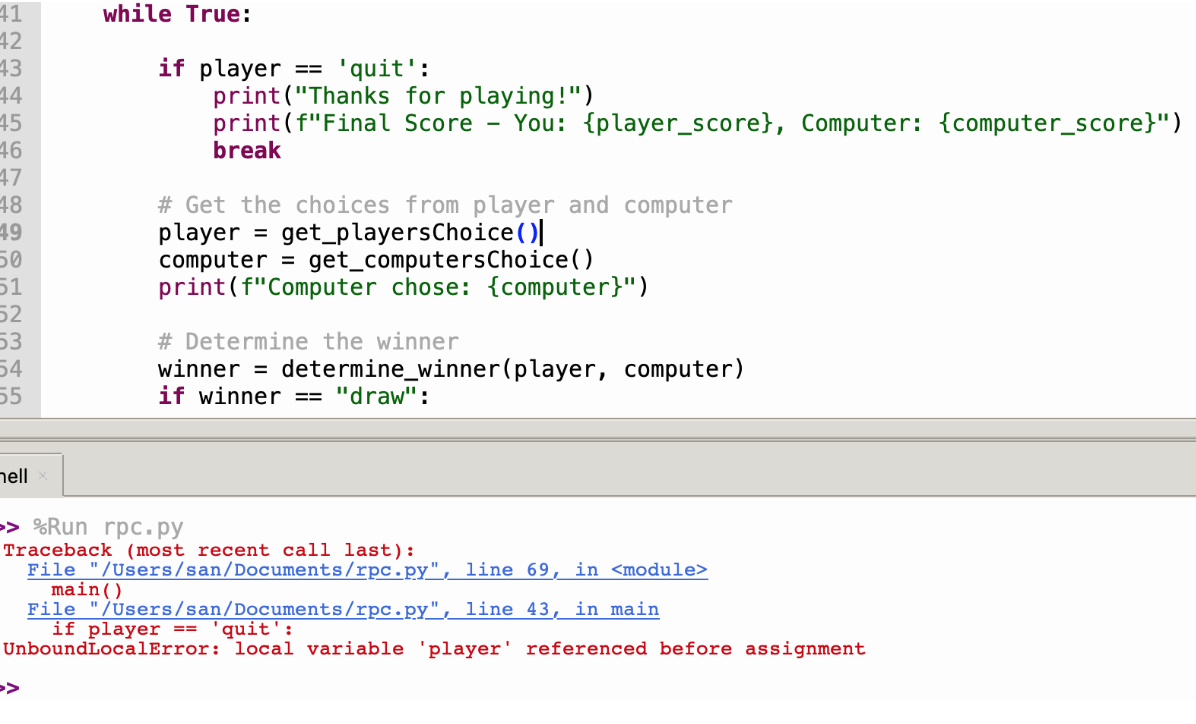
Task: Click the get_computersChoice() function call
Action: click(x=450, y=260)
